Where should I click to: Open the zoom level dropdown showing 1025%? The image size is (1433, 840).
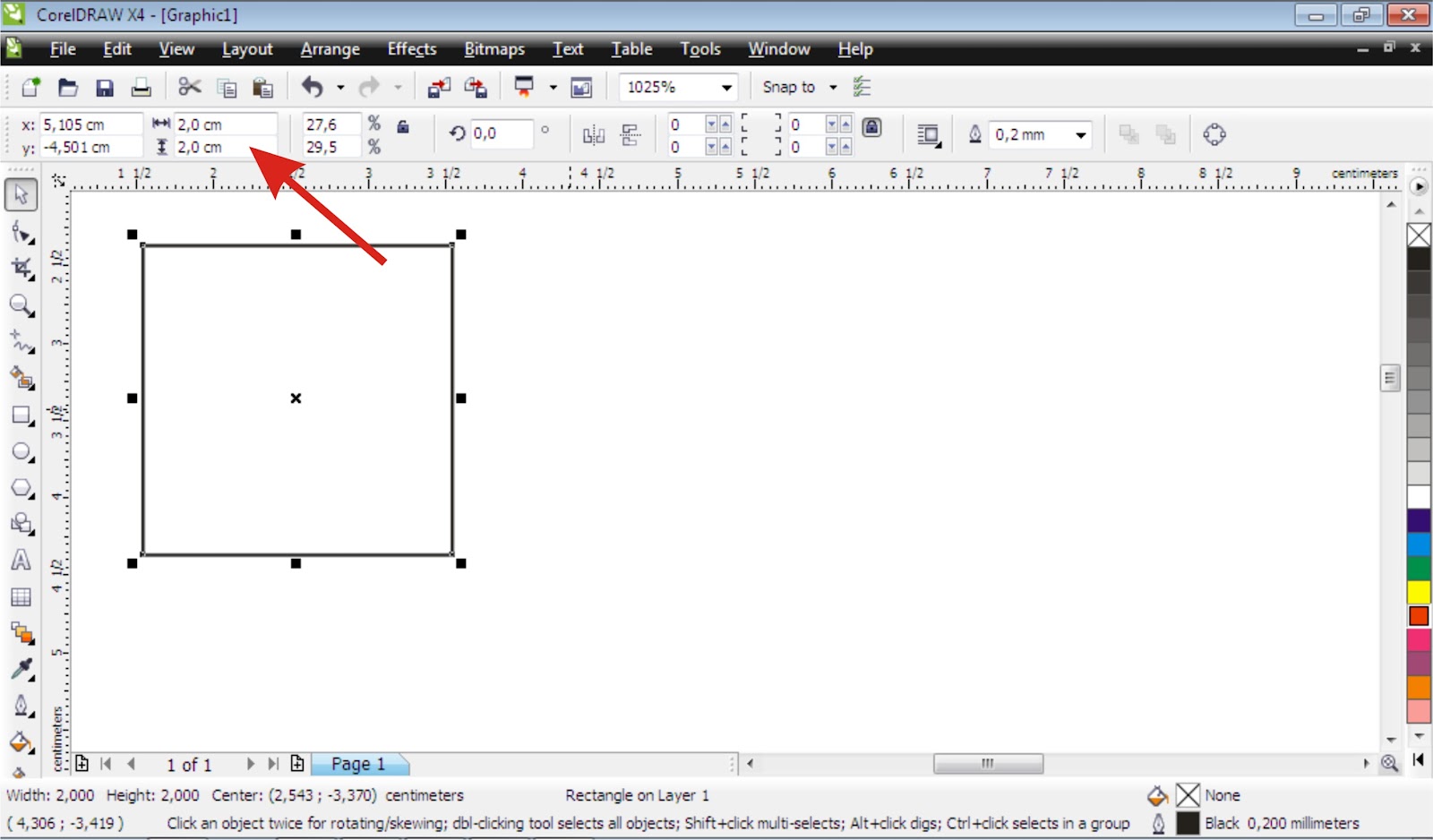click(725, 87)
